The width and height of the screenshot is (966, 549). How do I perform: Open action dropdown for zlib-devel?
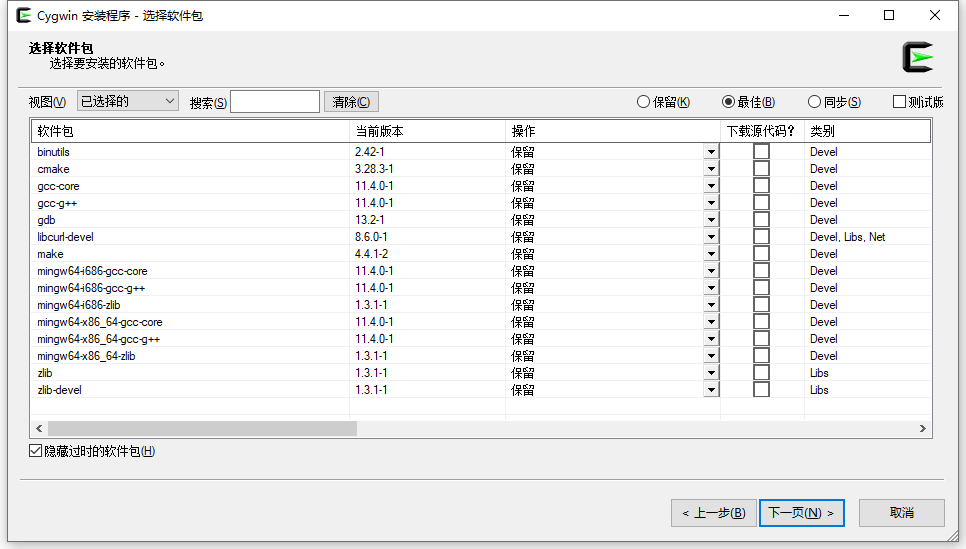pyautogui.click(x=711, y=389)
